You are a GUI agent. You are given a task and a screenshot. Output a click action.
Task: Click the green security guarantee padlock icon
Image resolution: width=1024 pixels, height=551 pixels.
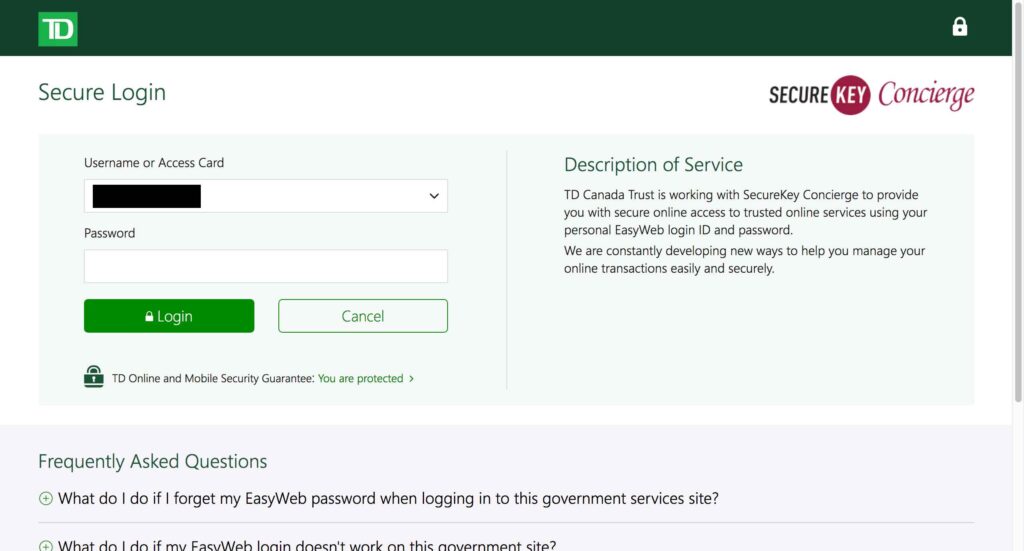94,377
